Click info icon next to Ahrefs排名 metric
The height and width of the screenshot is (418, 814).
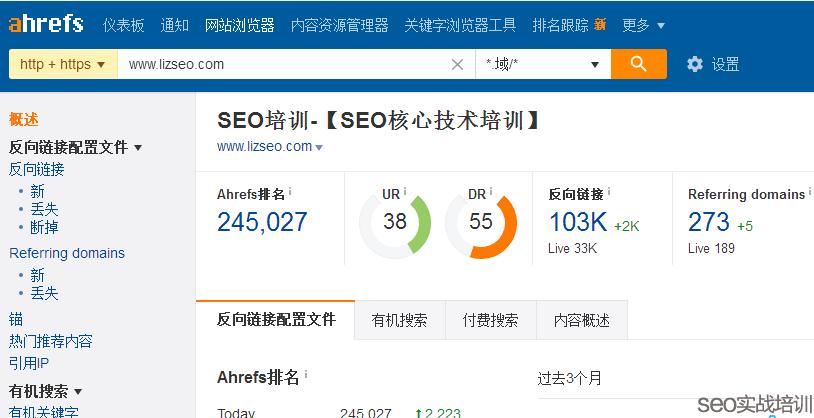(290, 192)
